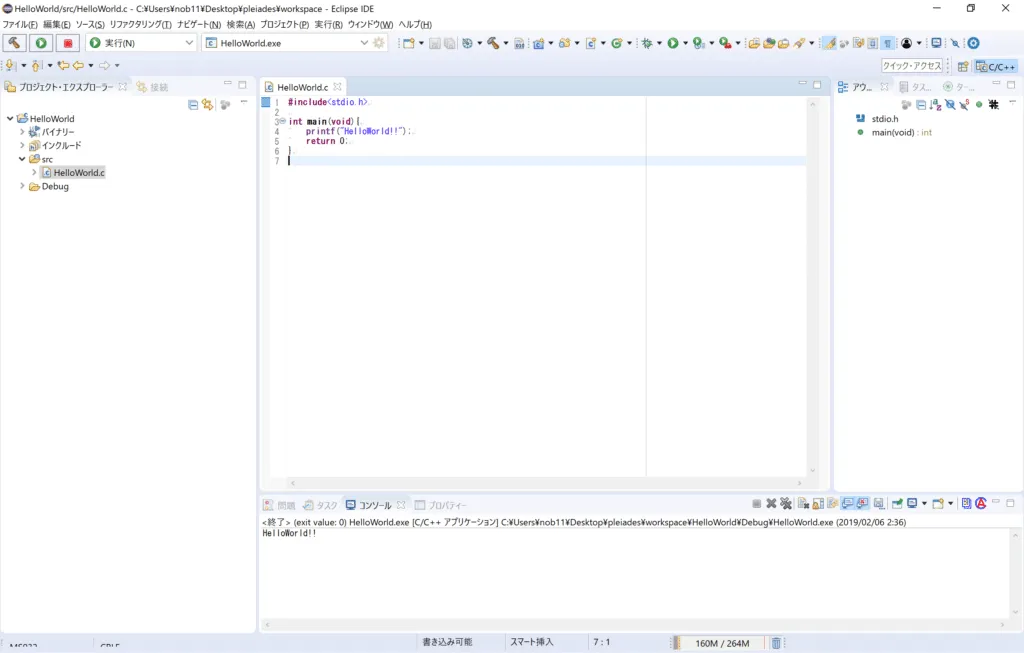Open the ヘルプ(H) menu
The height and width of the screenshot is (653, 1024).
[x=415, y=25]
